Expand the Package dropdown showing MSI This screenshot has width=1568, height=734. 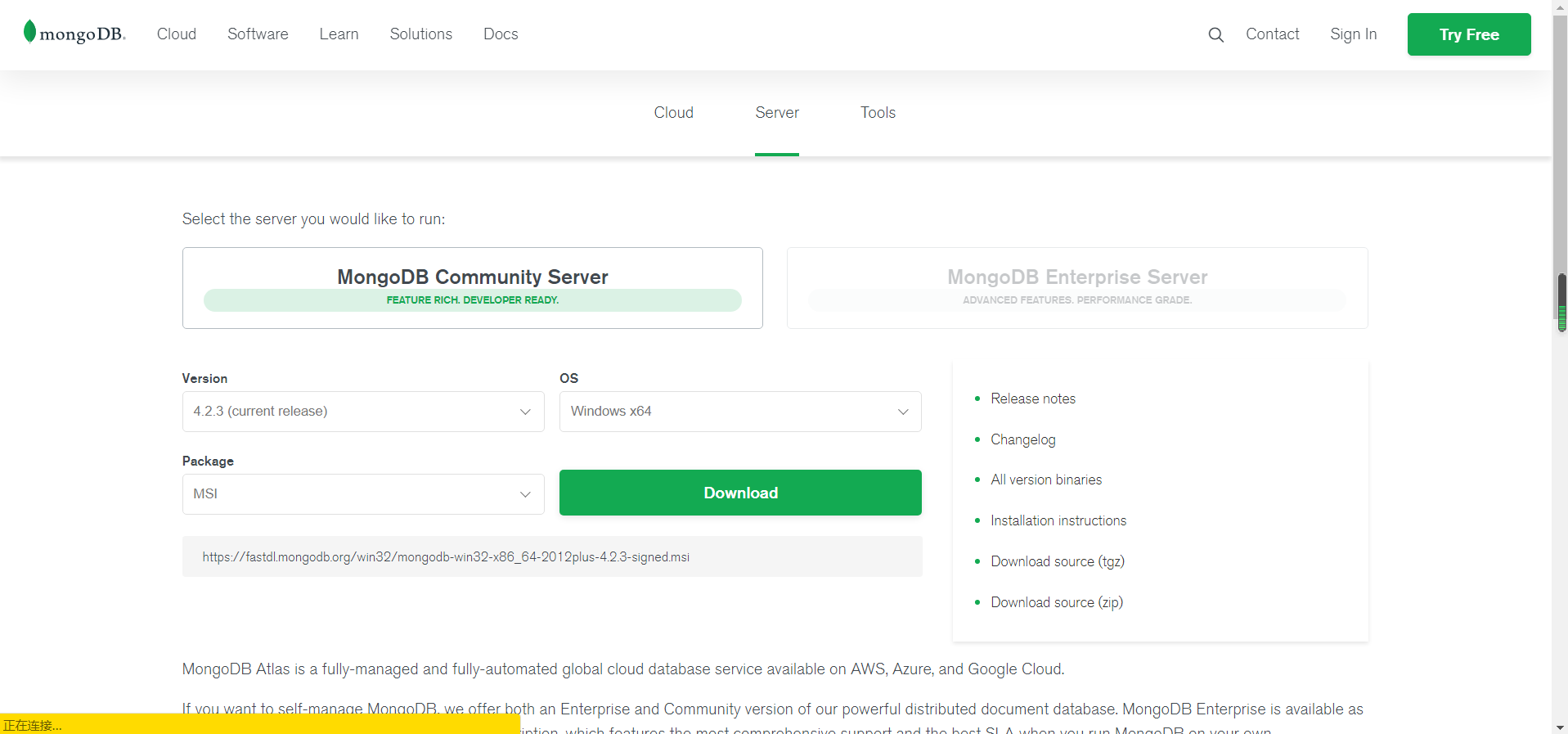coord(363,494)
